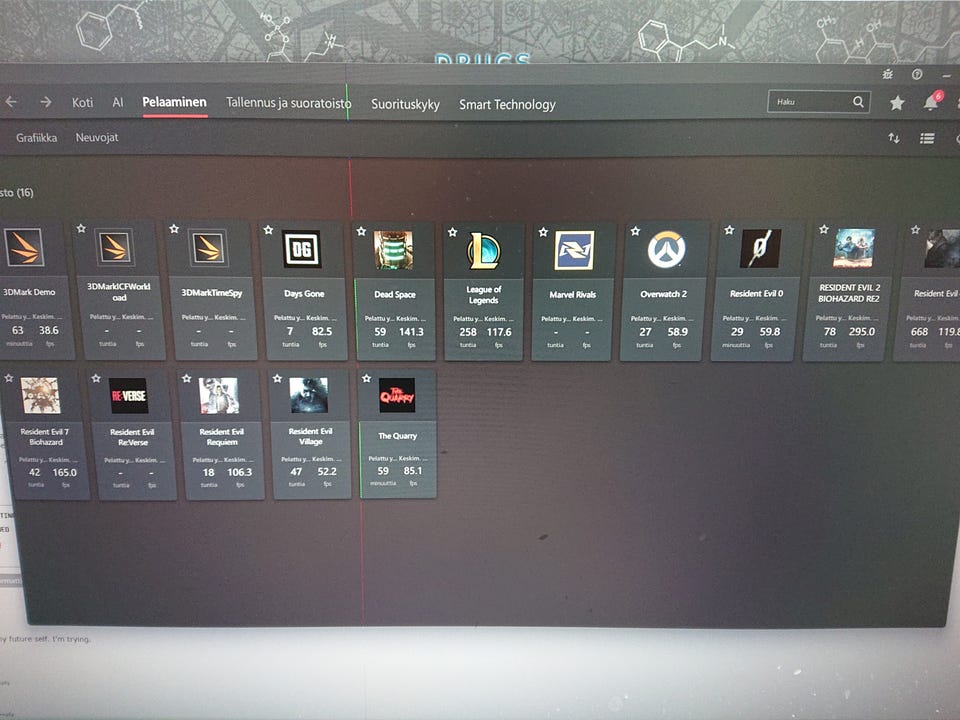Open 3DMarkICFWorkload game icon

[x=115, y=247]
